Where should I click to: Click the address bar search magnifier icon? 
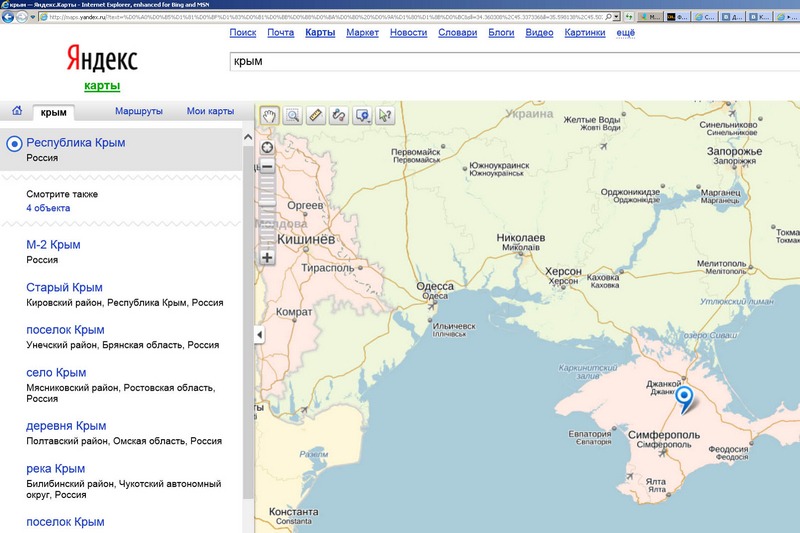[x=608, y=17]
